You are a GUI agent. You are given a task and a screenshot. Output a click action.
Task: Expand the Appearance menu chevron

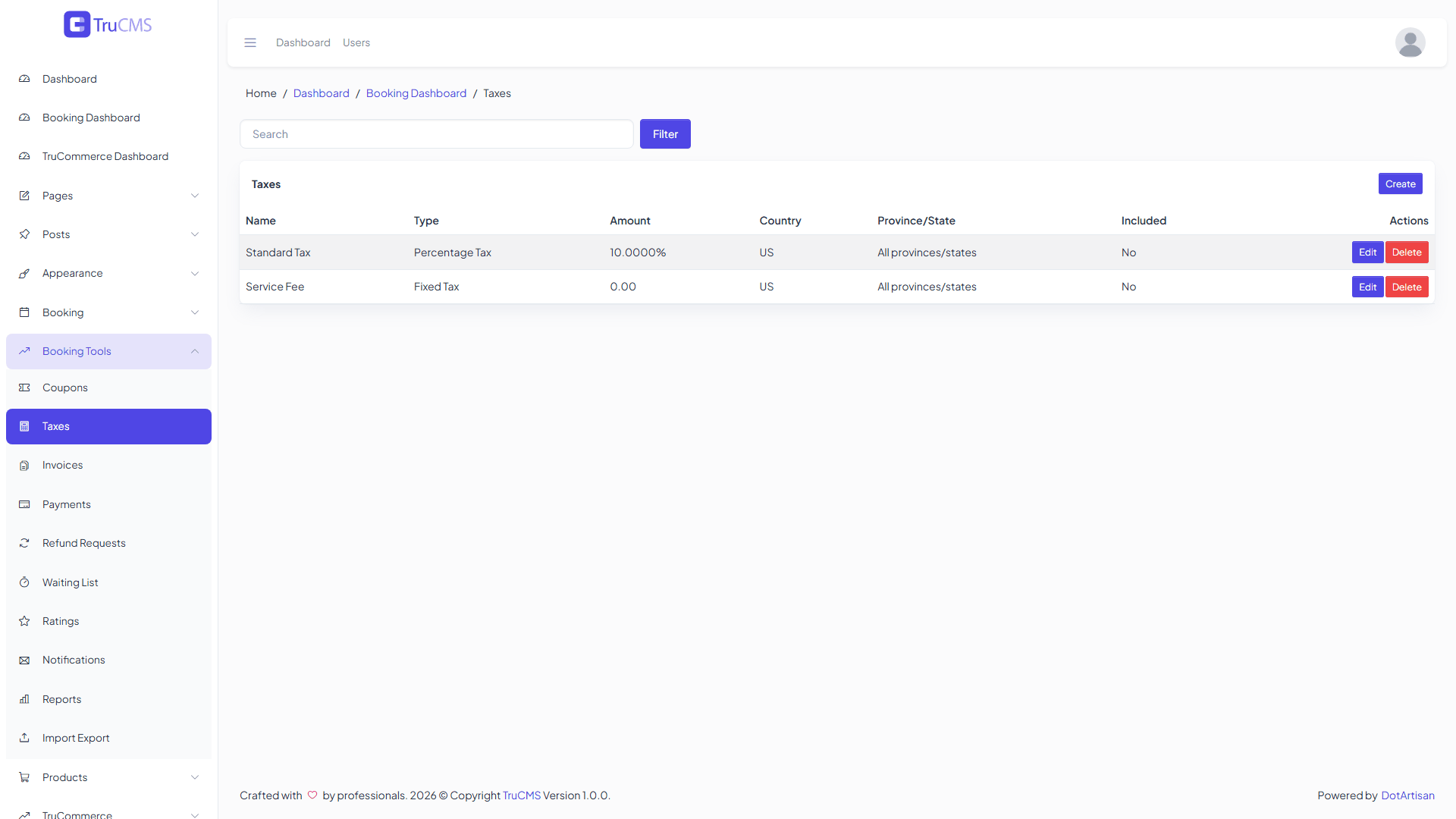(x=195, y=273)
